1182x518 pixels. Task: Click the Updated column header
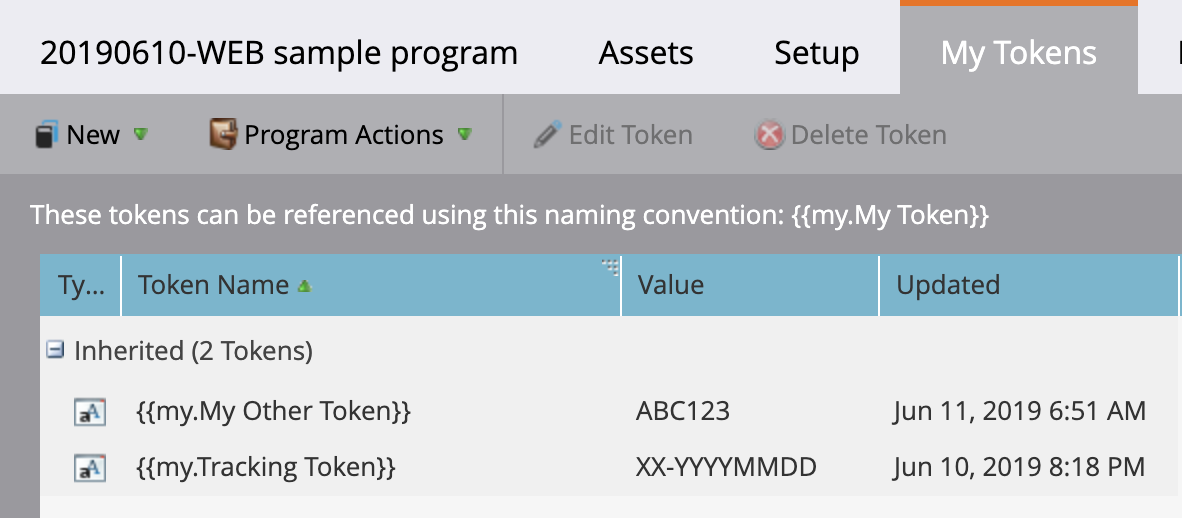pos(948,285)
